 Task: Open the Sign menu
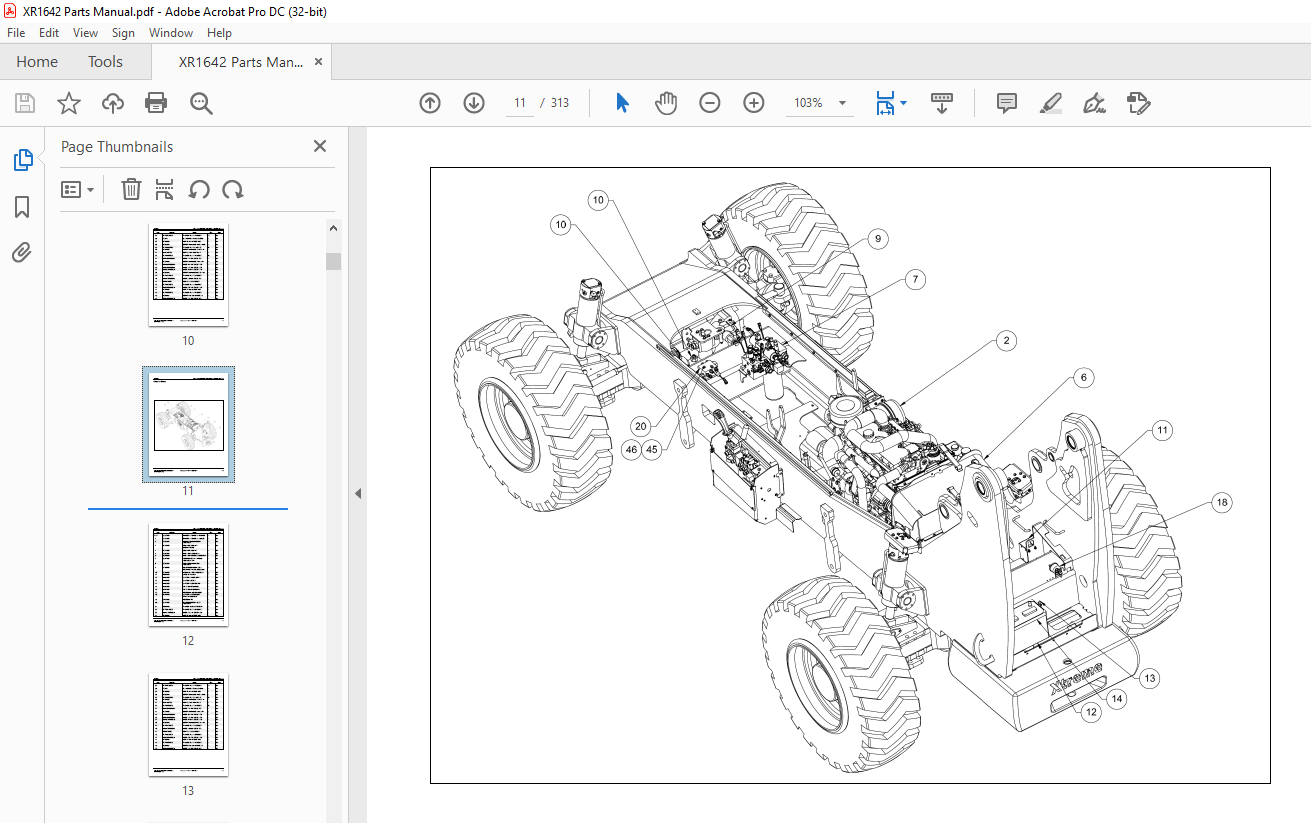click(x=124, y=33)
